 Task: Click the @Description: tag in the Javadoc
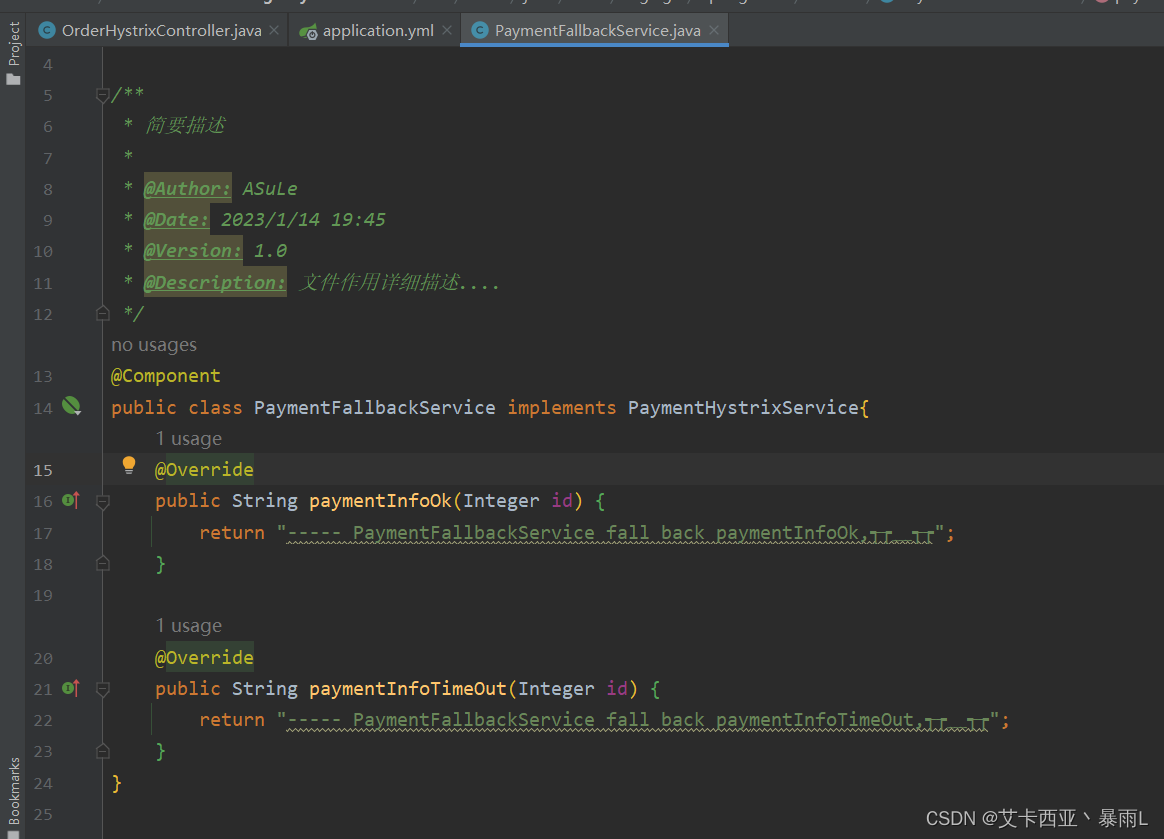click(x=215, y=283)
